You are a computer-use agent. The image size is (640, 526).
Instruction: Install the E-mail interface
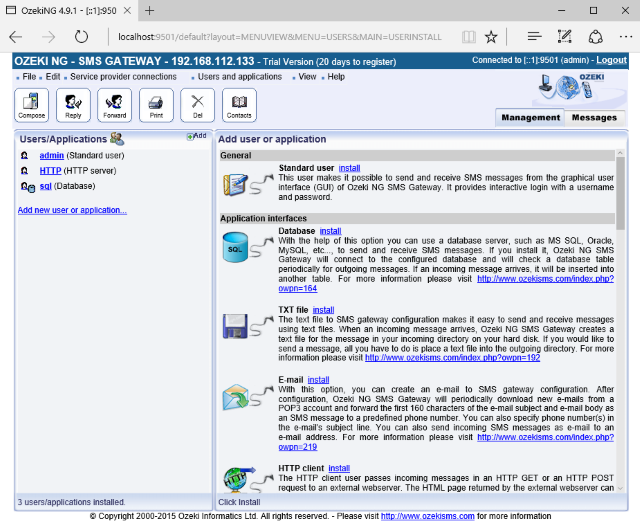(x=318, y=380)
